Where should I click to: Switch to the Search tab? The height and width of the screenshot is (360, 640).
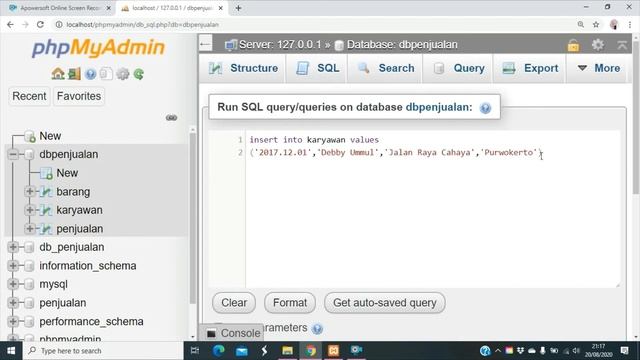click(385, 68)
